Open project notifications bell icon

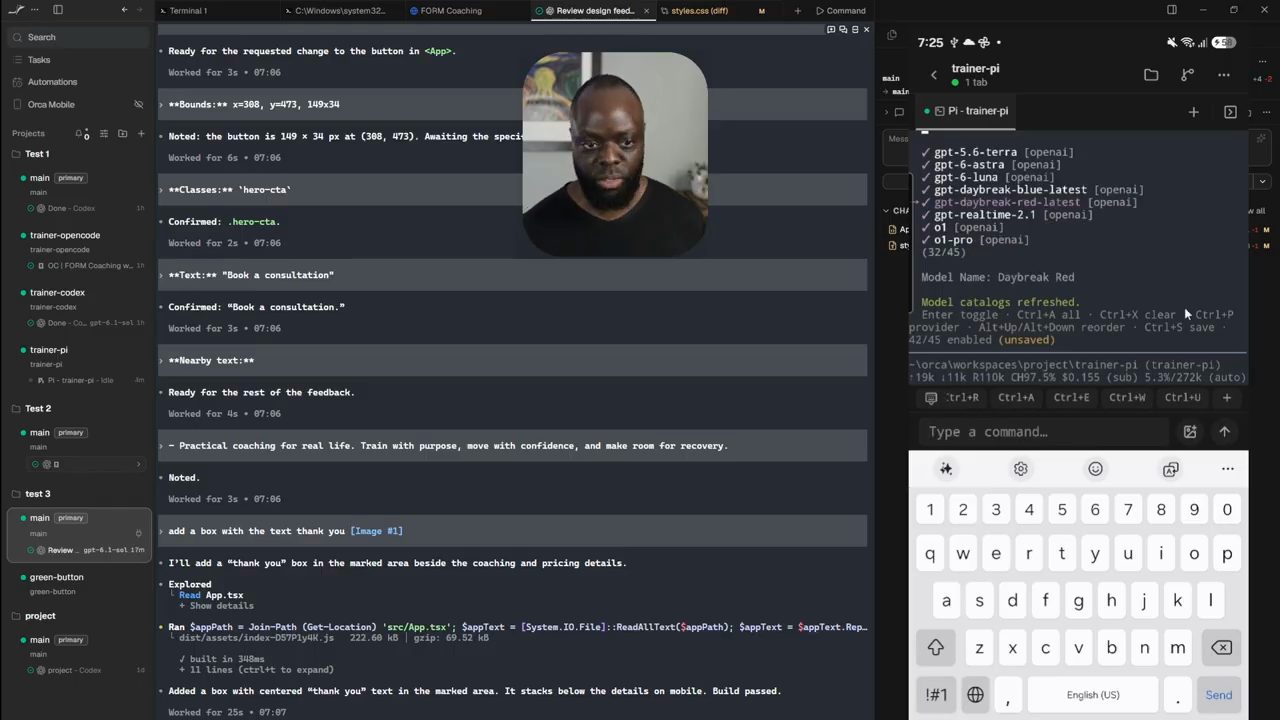click(79, 133)
